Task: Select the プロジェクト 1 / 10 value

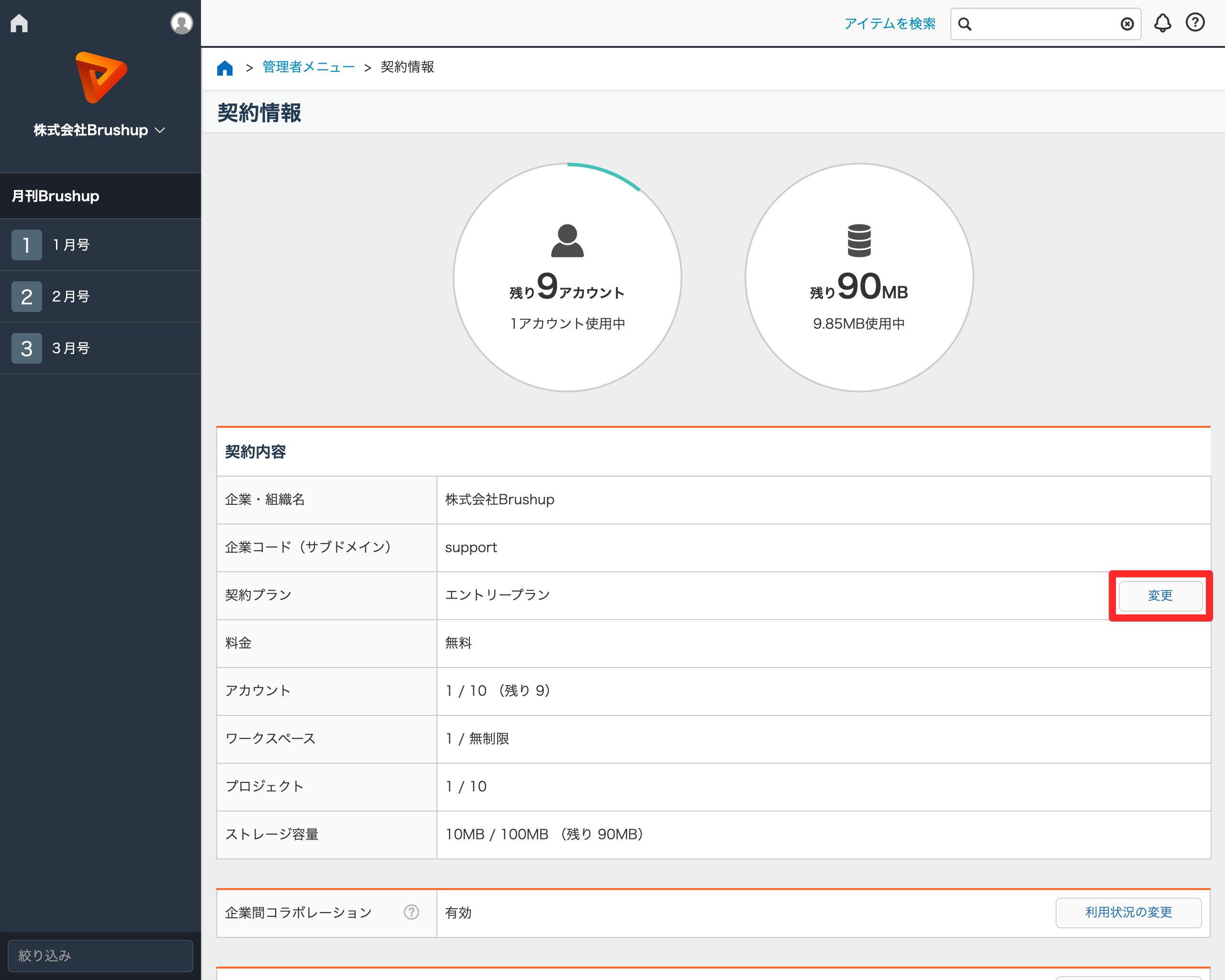Action: click(466, 787)
